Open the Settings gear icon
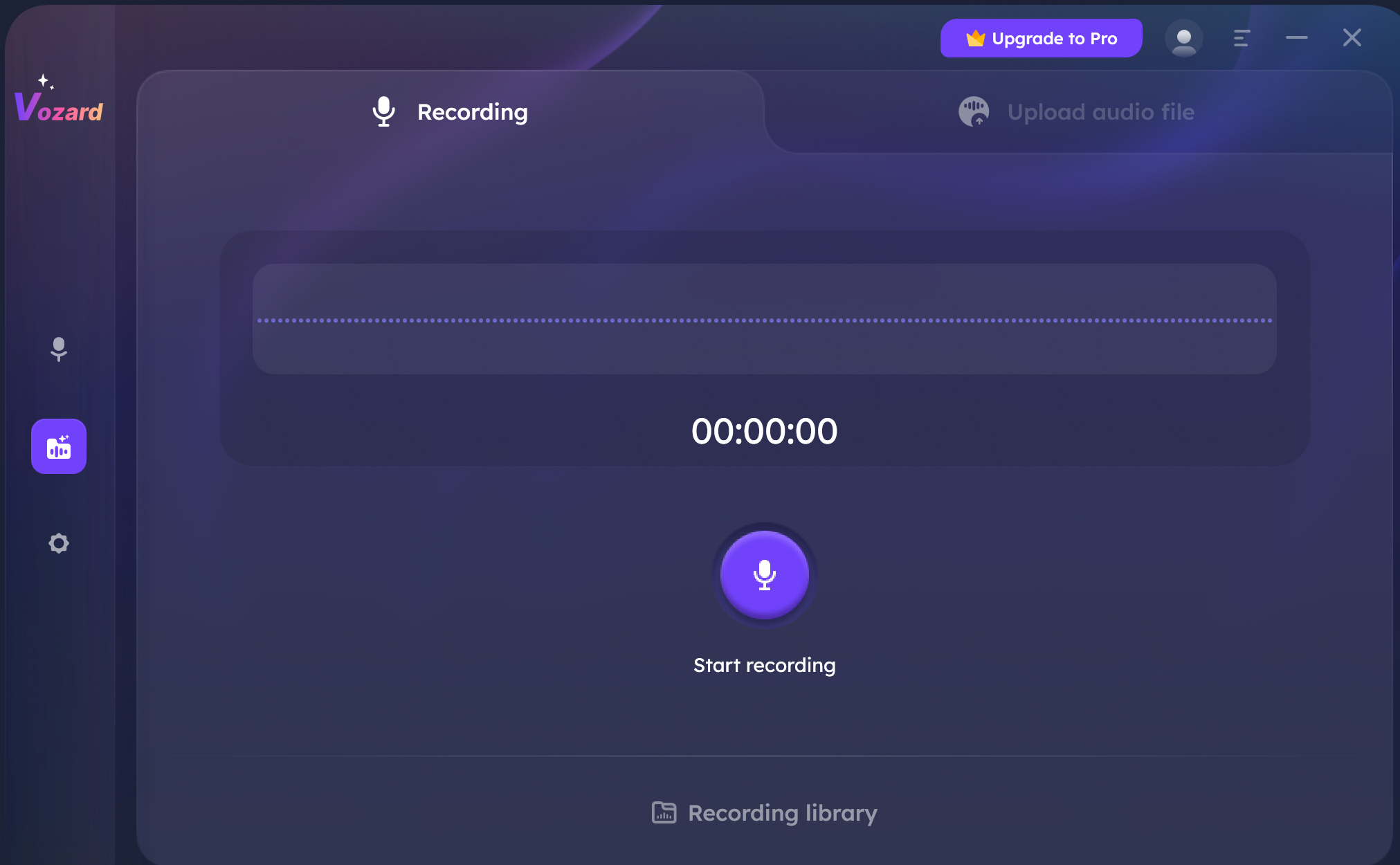The height and width of the screenshot is (865, 1400). tap(58, 543)
